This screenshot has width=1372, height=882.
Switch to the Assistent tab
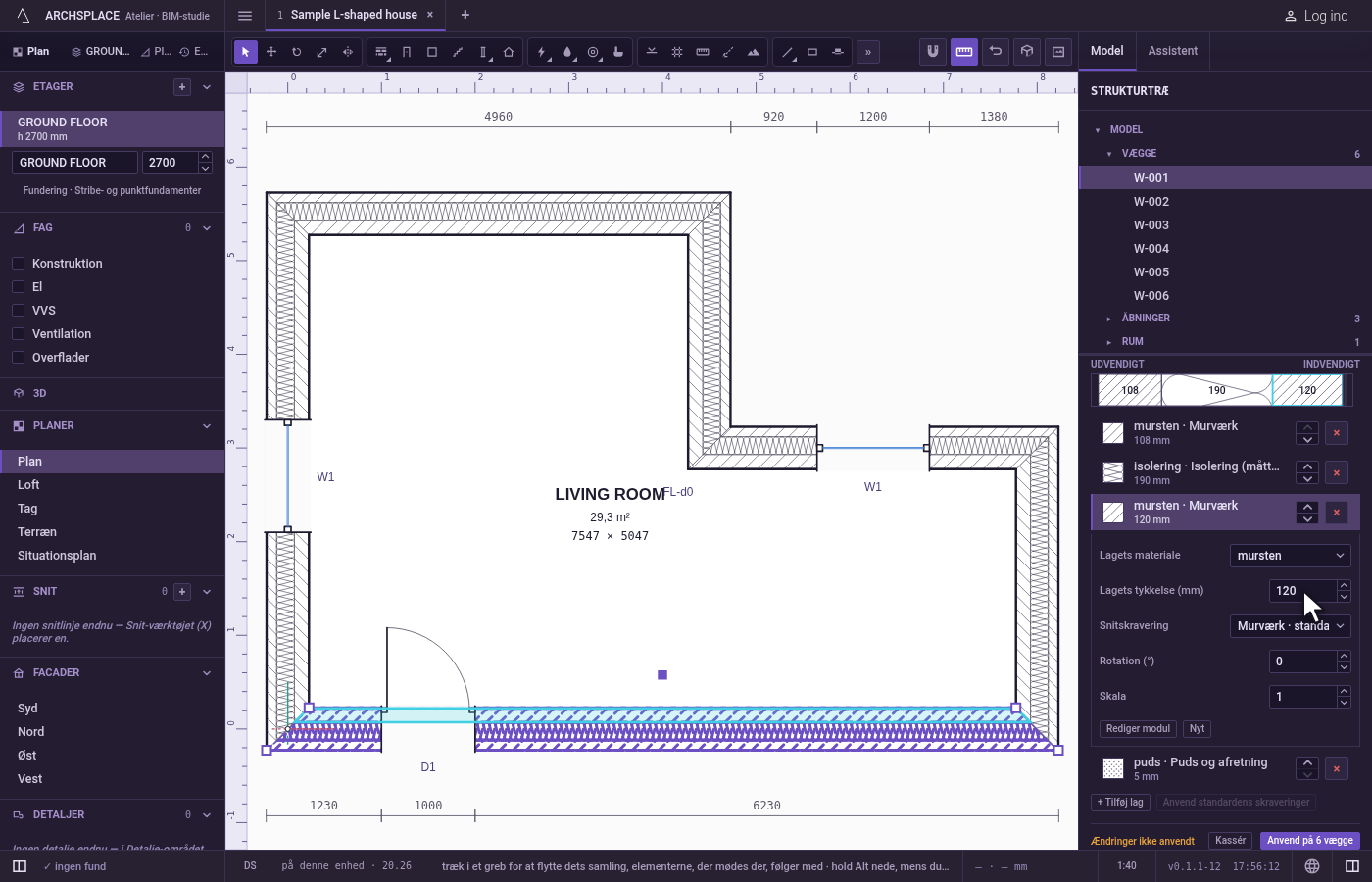click(x=1172, y=51)
